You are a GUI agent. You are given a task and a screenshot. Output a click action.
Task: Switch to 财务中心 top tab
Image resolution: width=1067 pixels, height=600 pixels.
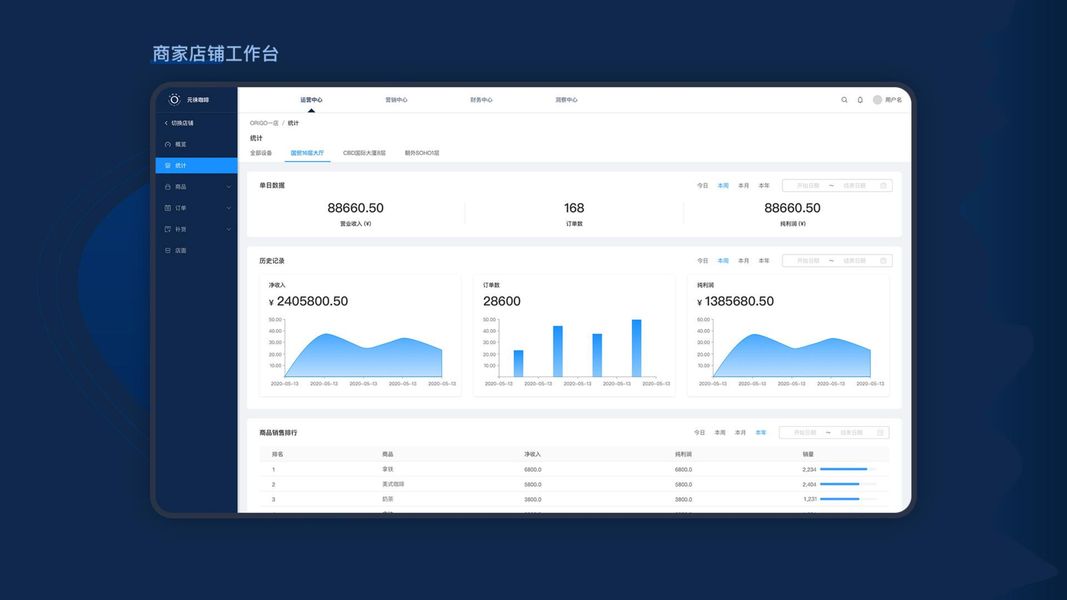[481, 100]
